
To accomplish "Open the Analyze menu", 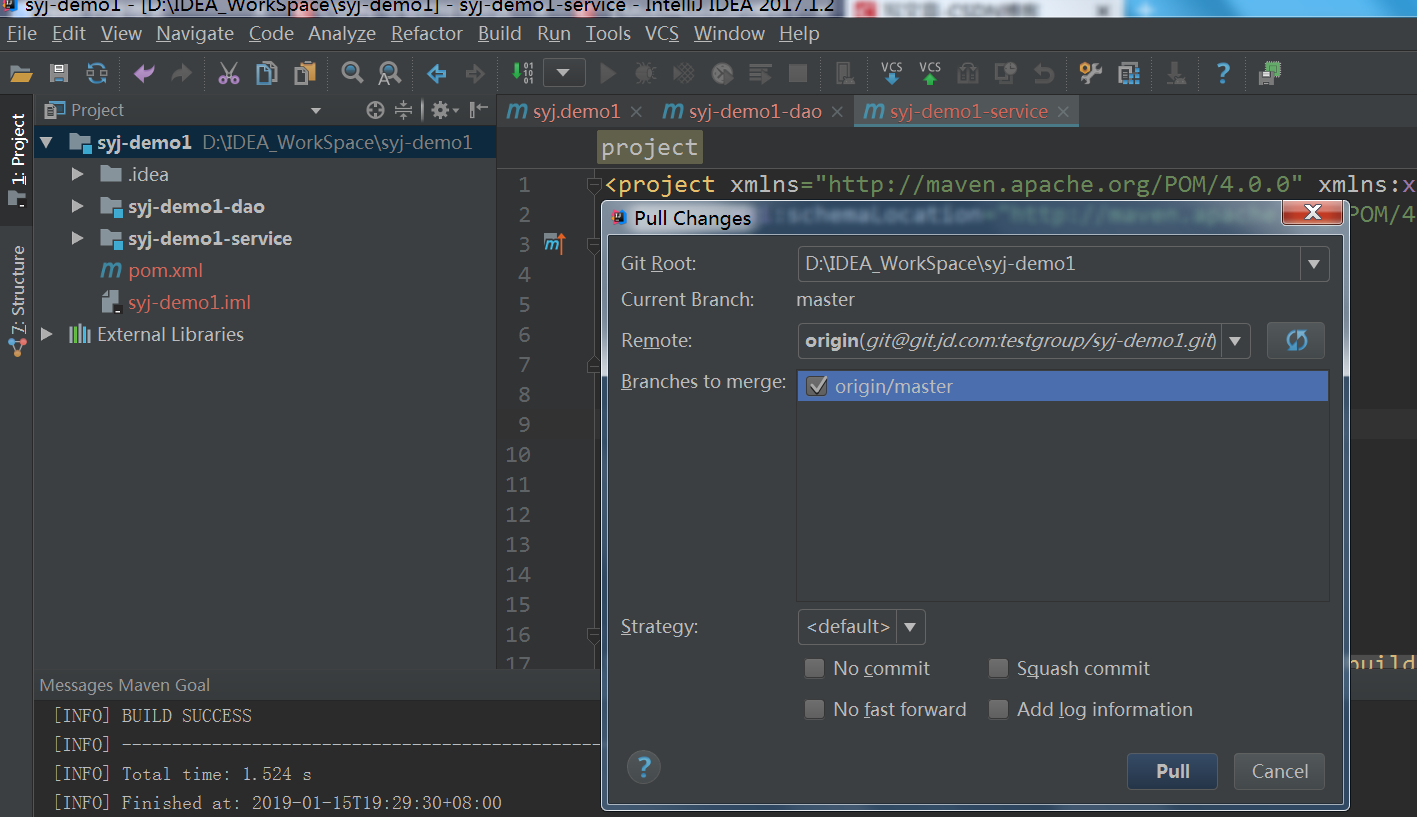I will (342, 33).
